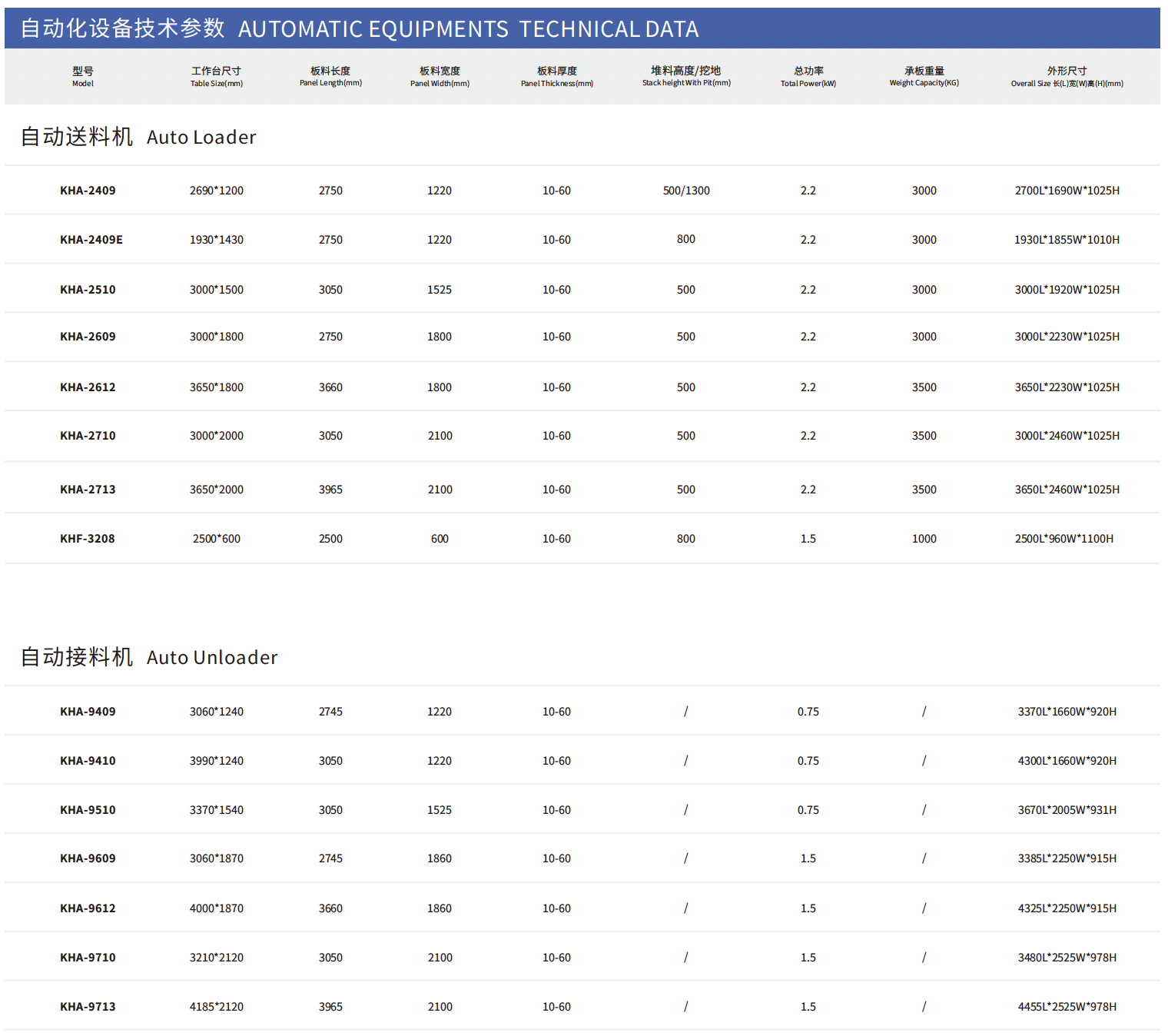Click overall size 2500L*960W*1100H
The image size is (1168, 1036).
click(1064, 539)
